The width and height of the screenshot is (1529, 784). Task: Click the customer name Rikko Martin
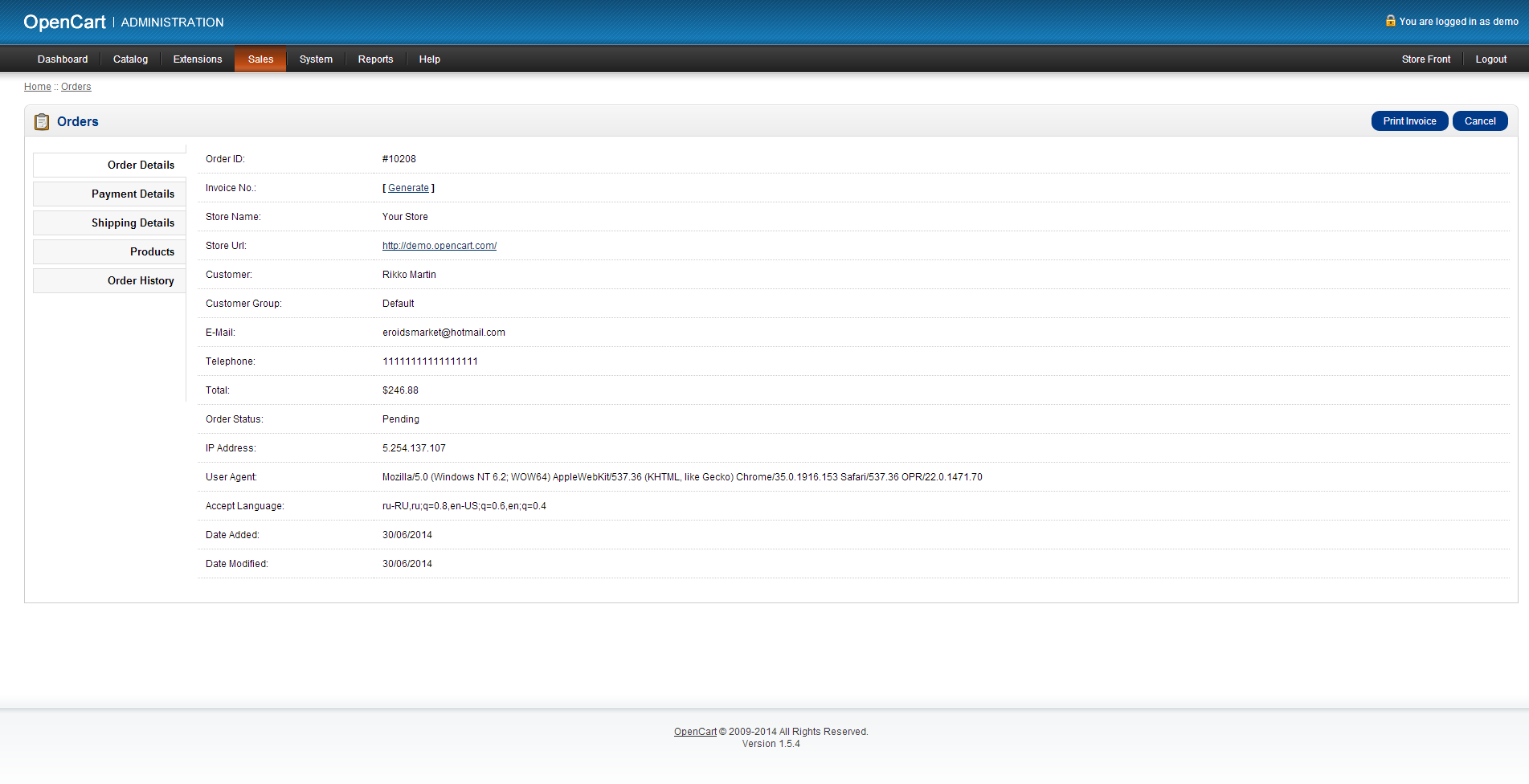409,275
